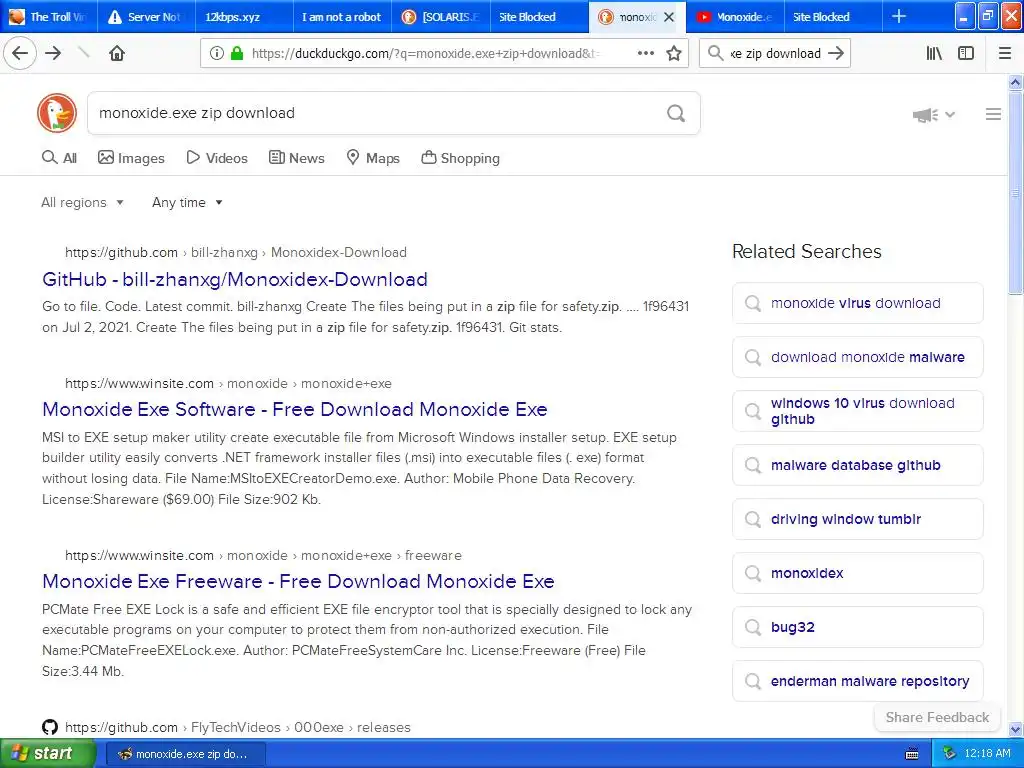Screen dimensions: 1024x768
Task: Open the browser home page icon
Action: point(117,54)
